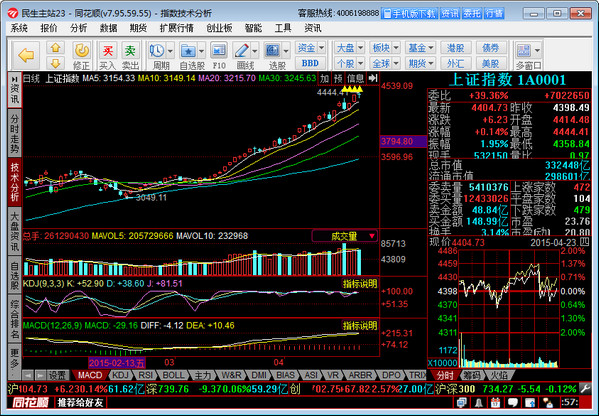
Task: Open the 选股 stock picker icon
Action: point(272,51)
